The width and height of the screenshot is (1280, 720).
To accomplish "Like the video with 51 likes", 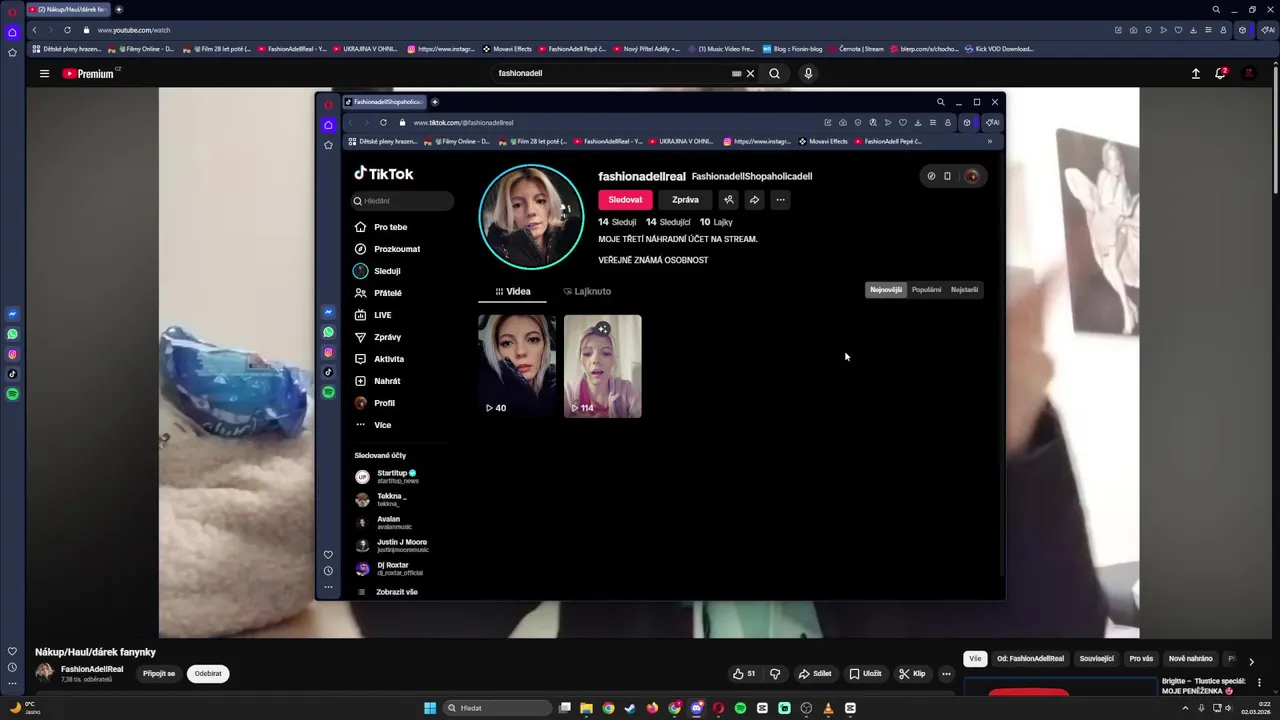I will 744,674.
